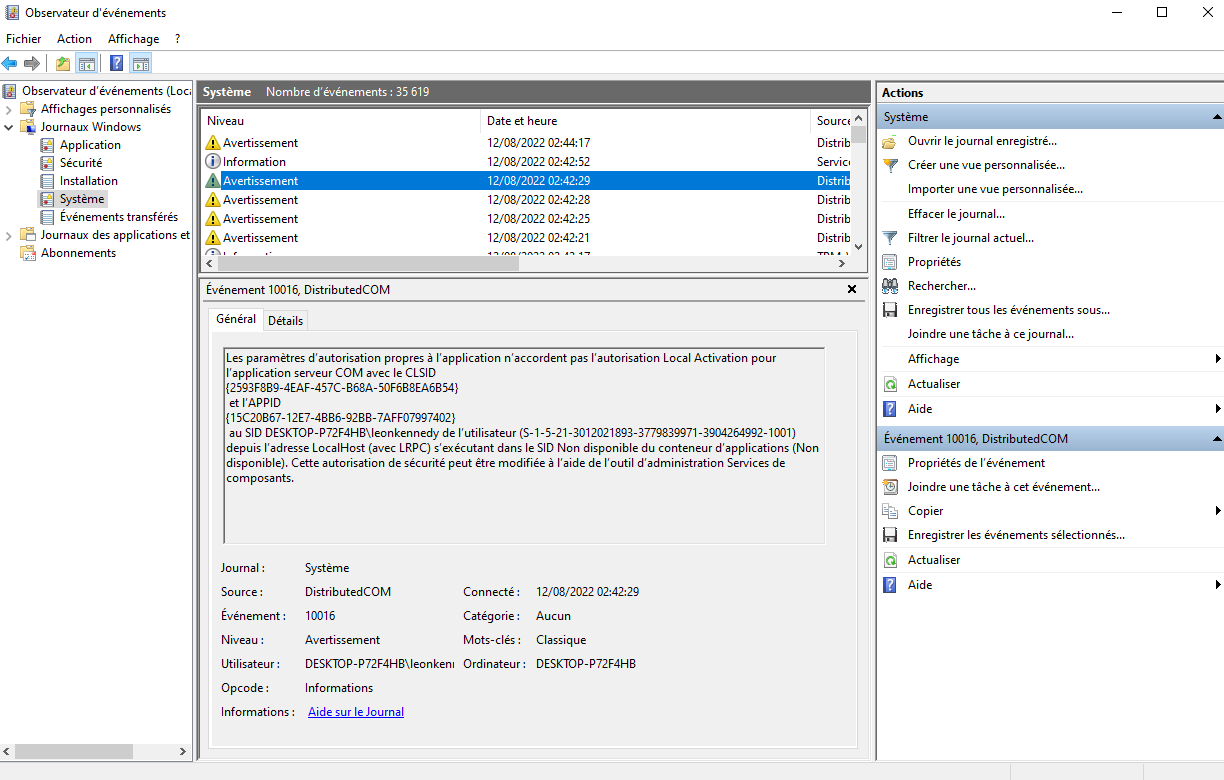The width and height of the screenshot is (1224, 780).
Task: Click the Filtrer le journal actuel funnel icon
Action: (890, 238)
